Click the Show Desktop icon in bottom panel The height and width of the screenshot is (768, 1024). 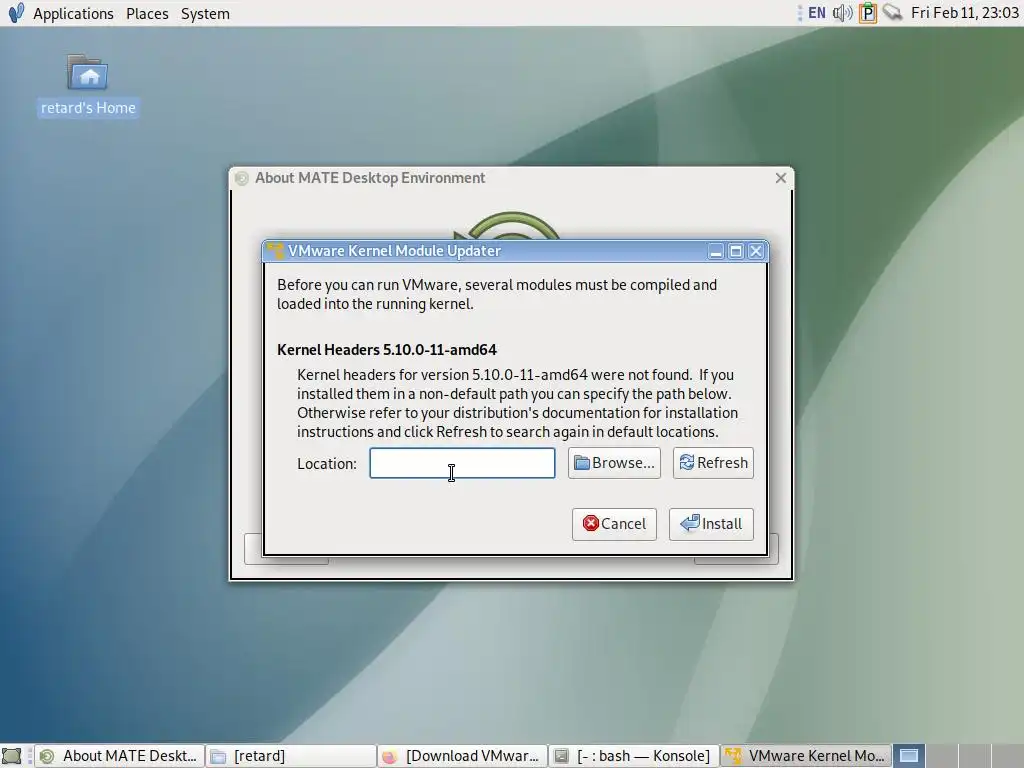click(x=12, y=756)
